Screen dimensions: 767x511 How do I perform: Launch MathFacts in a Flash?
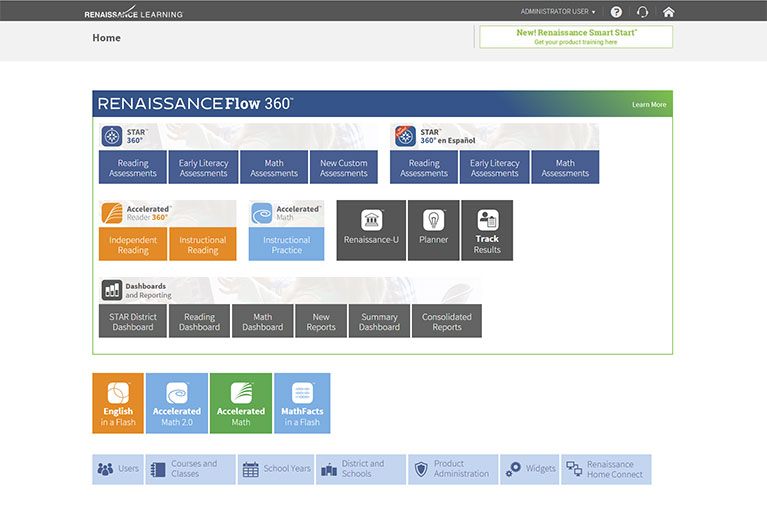click(302, 403)
